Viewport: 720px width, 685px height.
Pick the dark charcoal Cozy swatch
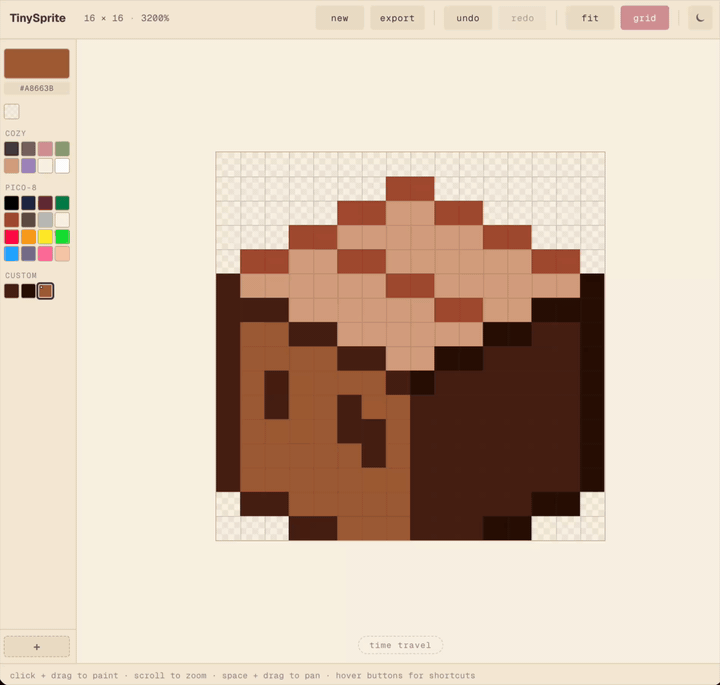pyautogui.click(x=11, y=149)
